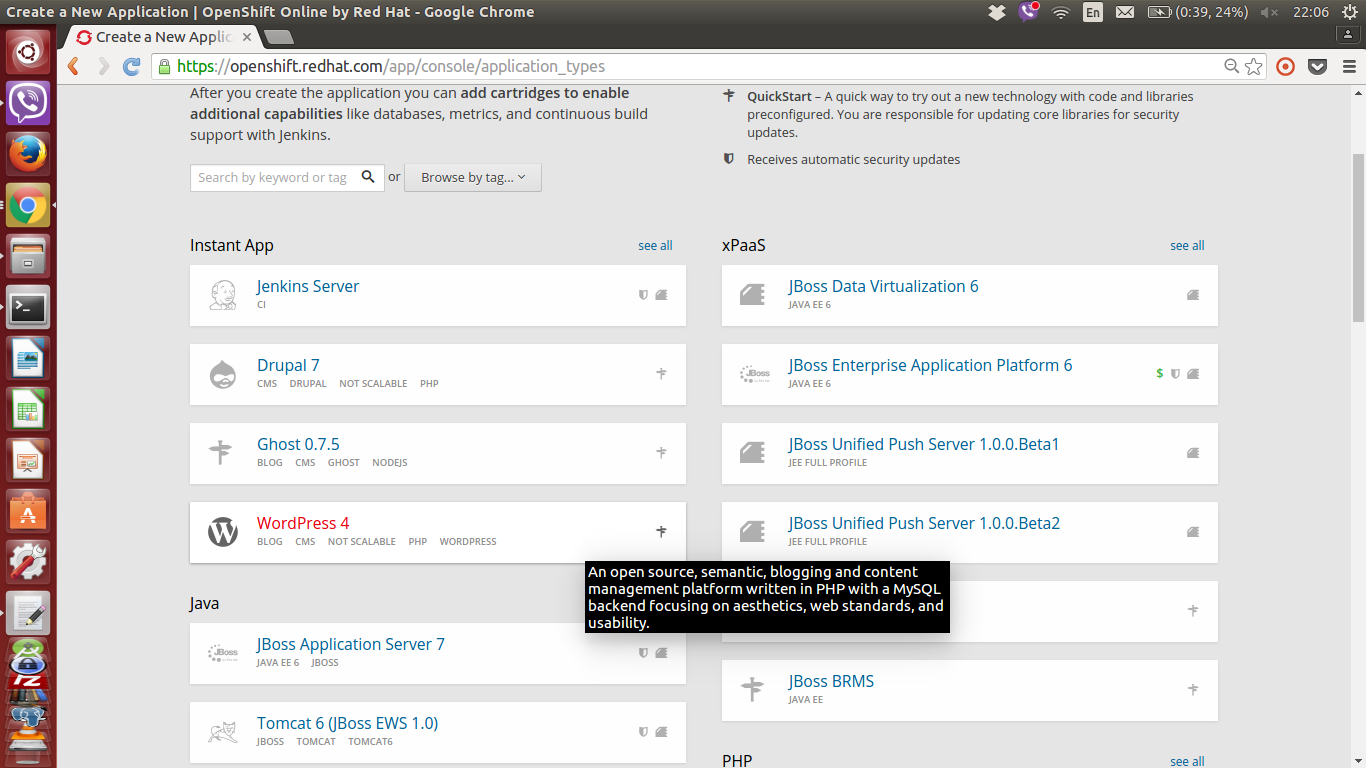Click the Drupal 7 droplet icon
This screenshot has height=768, width=1366.
tap(223, 374)
